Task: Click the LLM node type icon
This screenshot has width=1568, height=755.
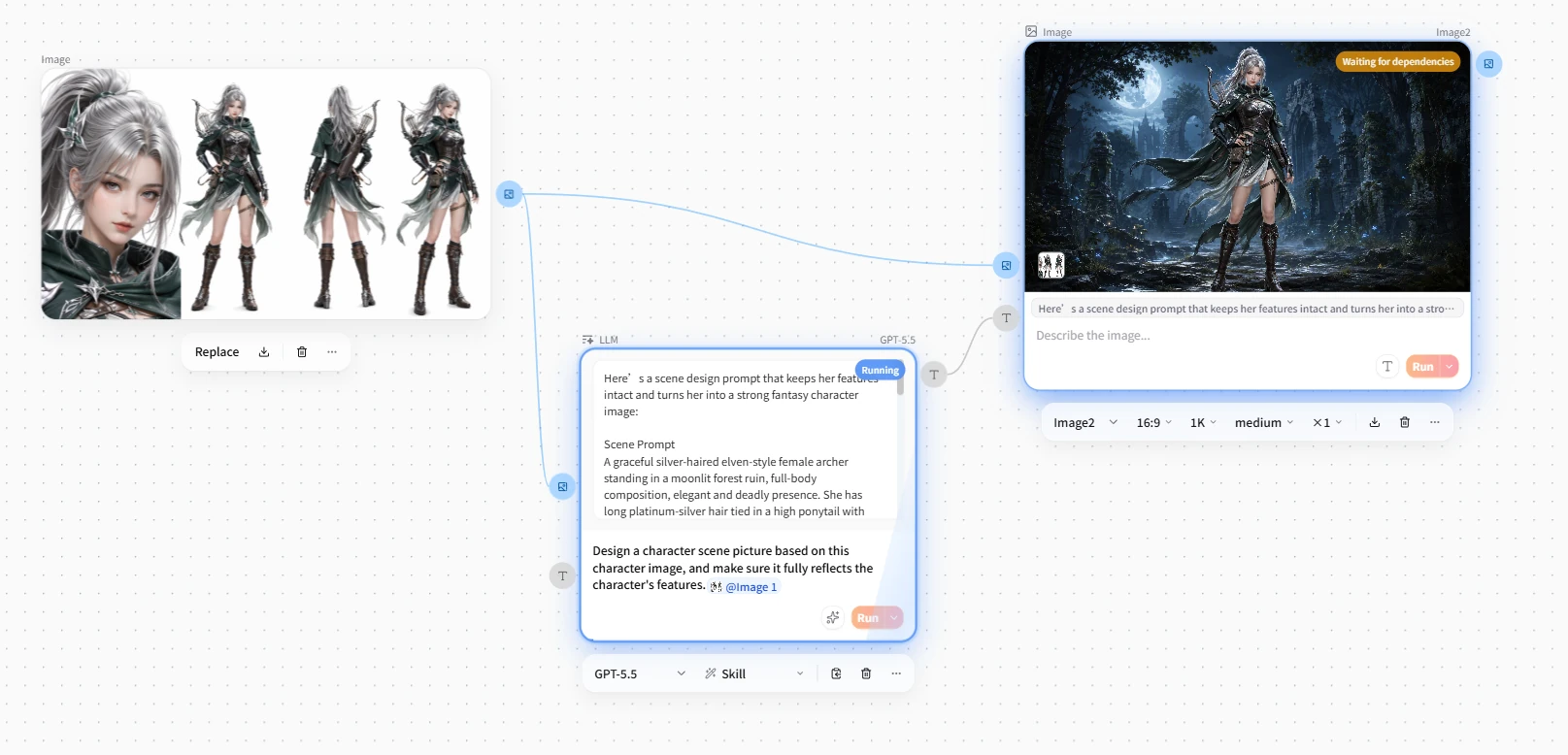Action: (x=587, y=340)
